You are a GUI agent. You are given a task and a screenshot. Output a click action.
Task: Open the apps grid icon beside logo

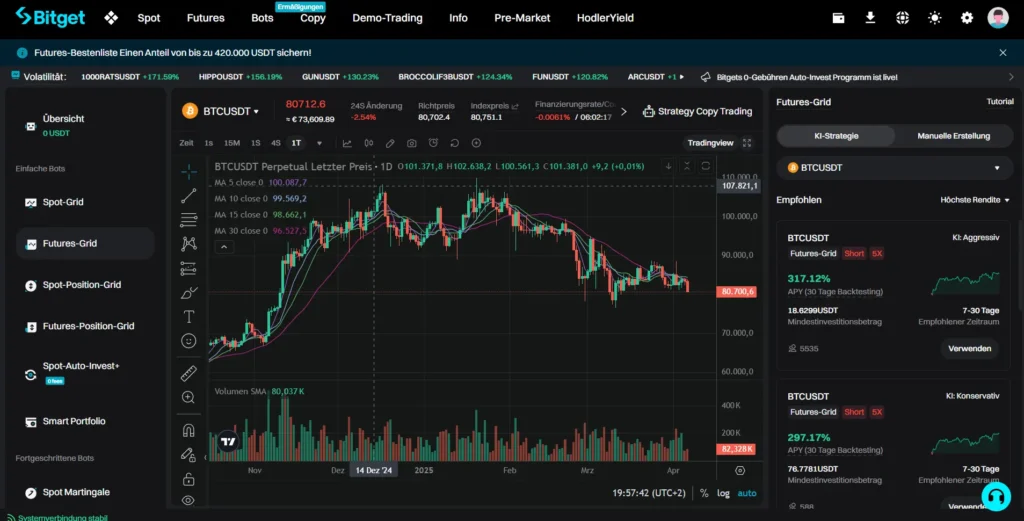tap(111, 18)
